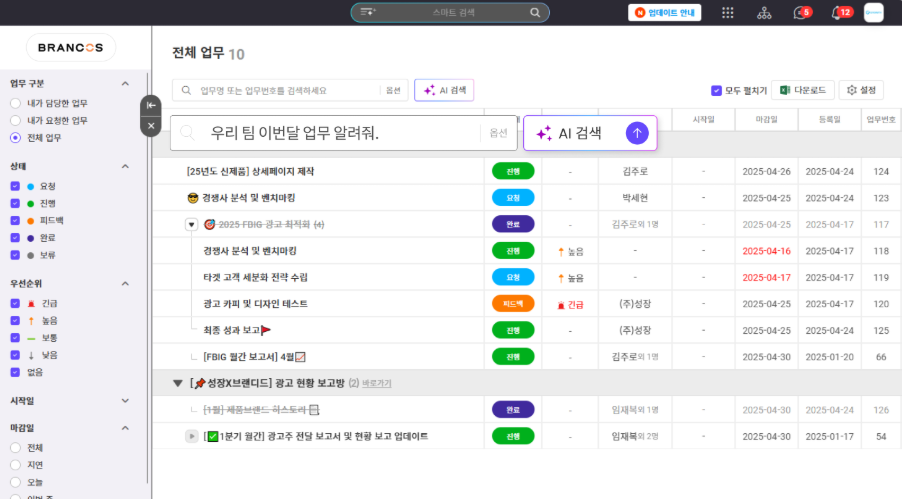The width and height of the screenshot is (902, 499).
Task: Click 설정 button
Action: (861, 90)
